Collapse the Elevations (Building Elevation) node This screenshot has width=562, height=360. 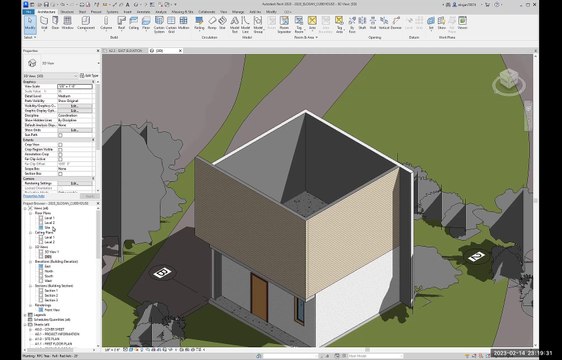[31, 262]
